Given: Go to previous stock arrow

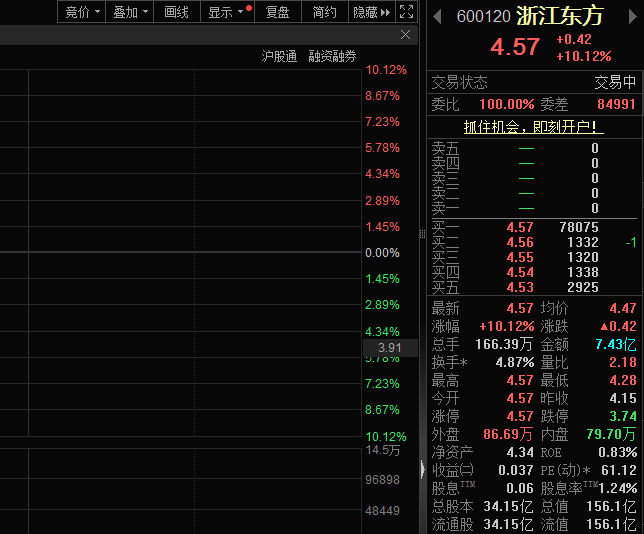Looking at the screenshot, I should tap(437, 16).
